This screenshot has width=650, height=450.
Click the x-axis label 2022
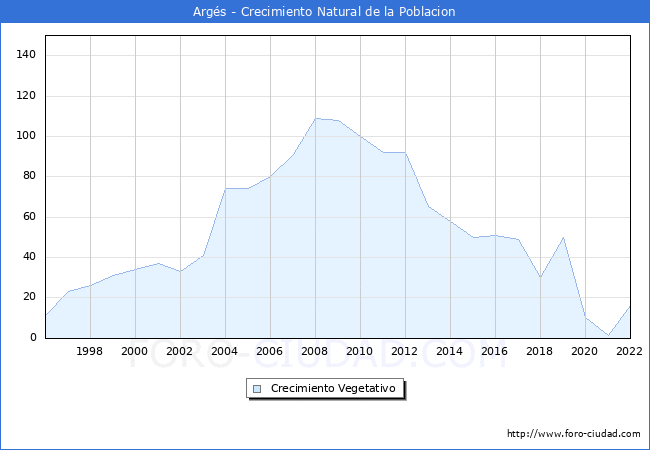pos(629,351)
